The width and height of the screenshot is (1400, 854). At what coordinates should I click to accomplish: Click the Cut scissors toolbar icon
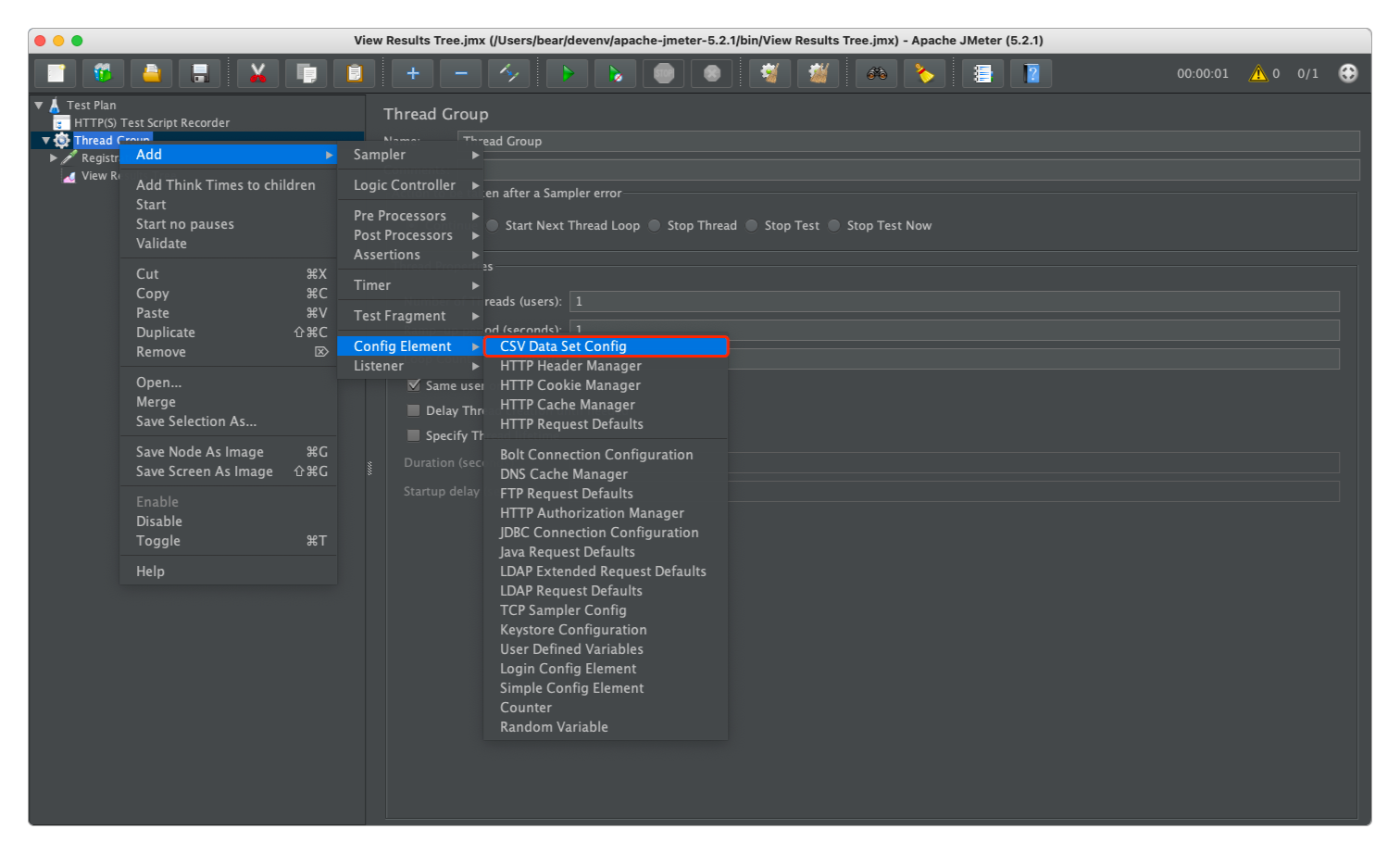point(258,73)
